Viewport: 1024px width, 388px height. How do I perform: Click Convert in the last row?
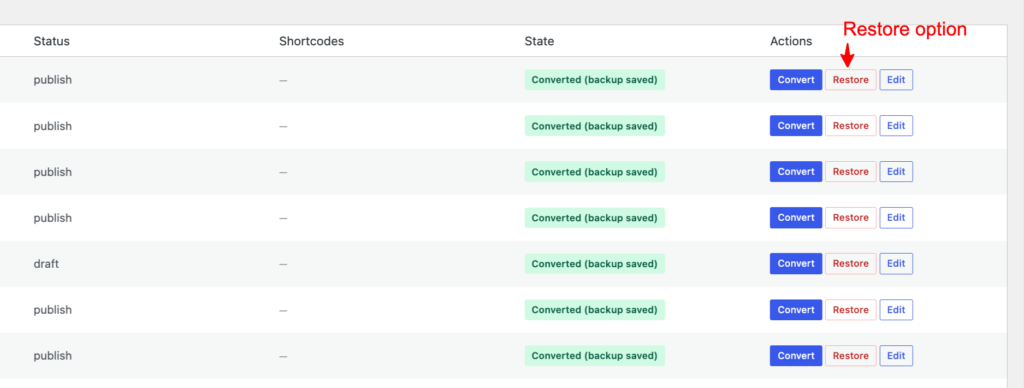[796, 356]
